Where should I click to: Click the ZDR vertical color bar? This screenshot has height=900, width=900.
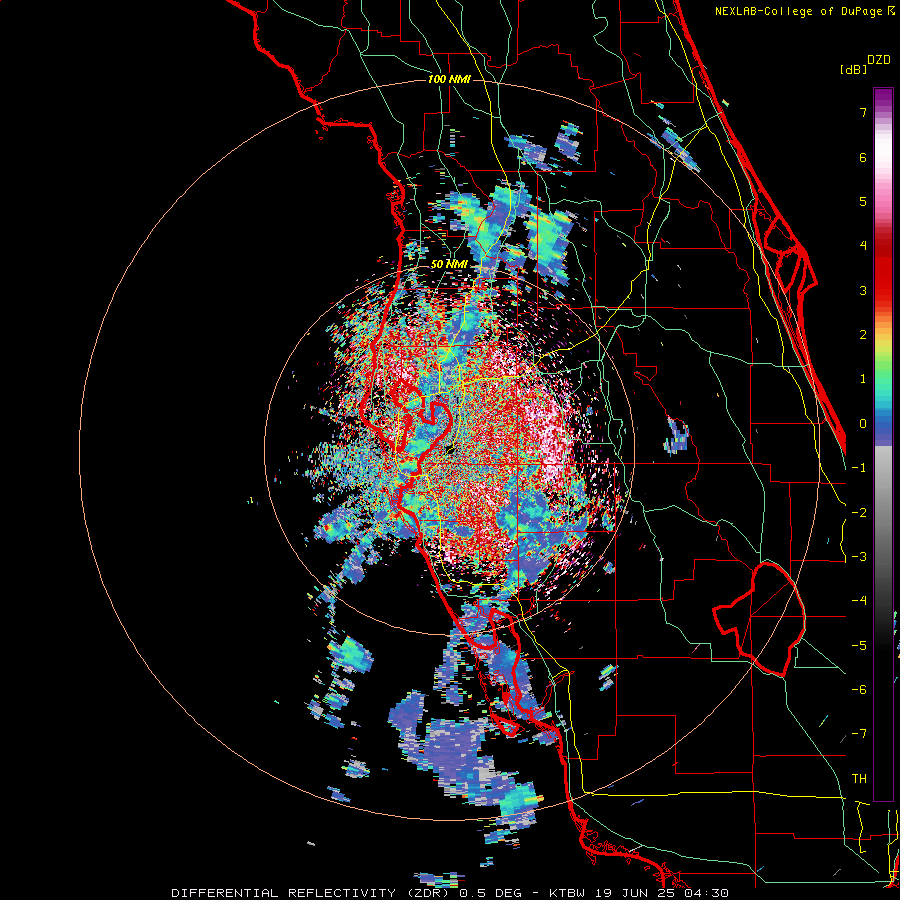[883, 444]
